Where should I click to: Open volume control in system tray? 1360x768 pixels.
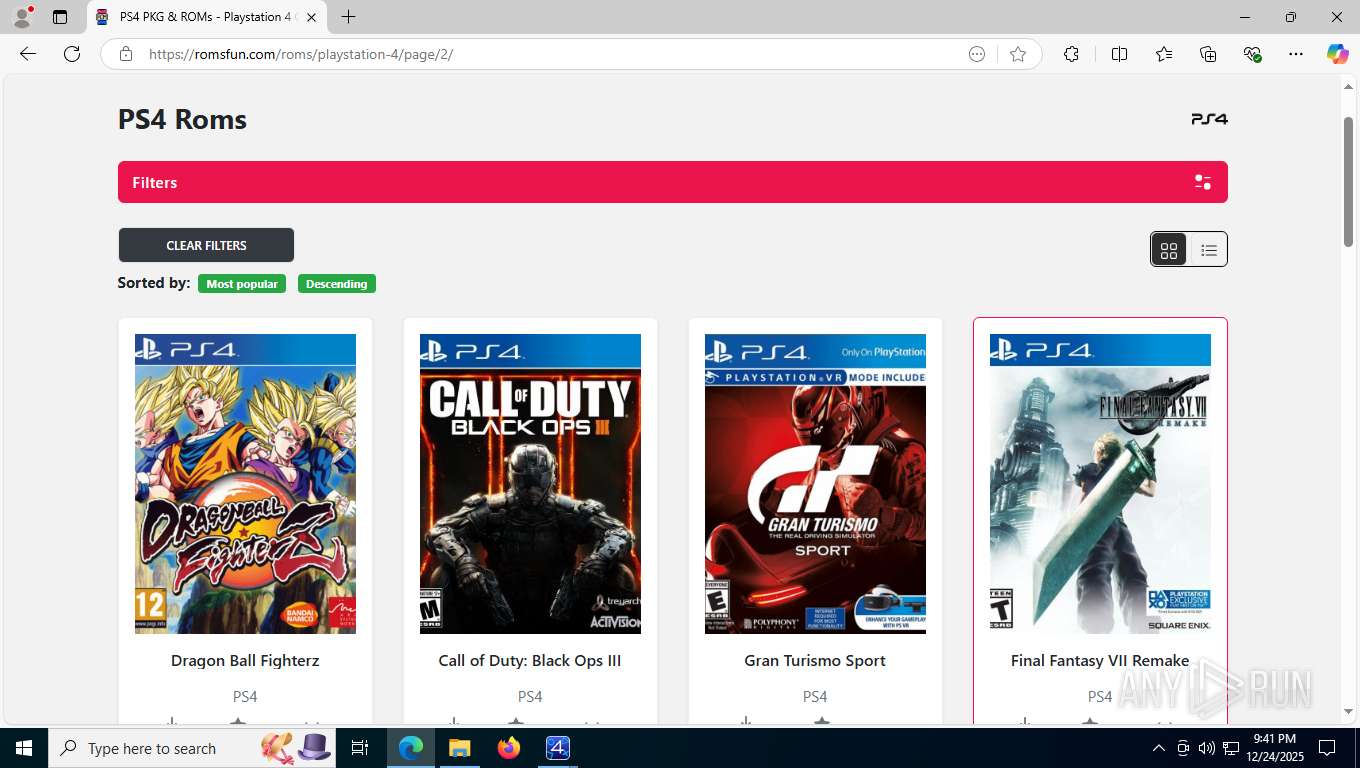point(1207,748)
